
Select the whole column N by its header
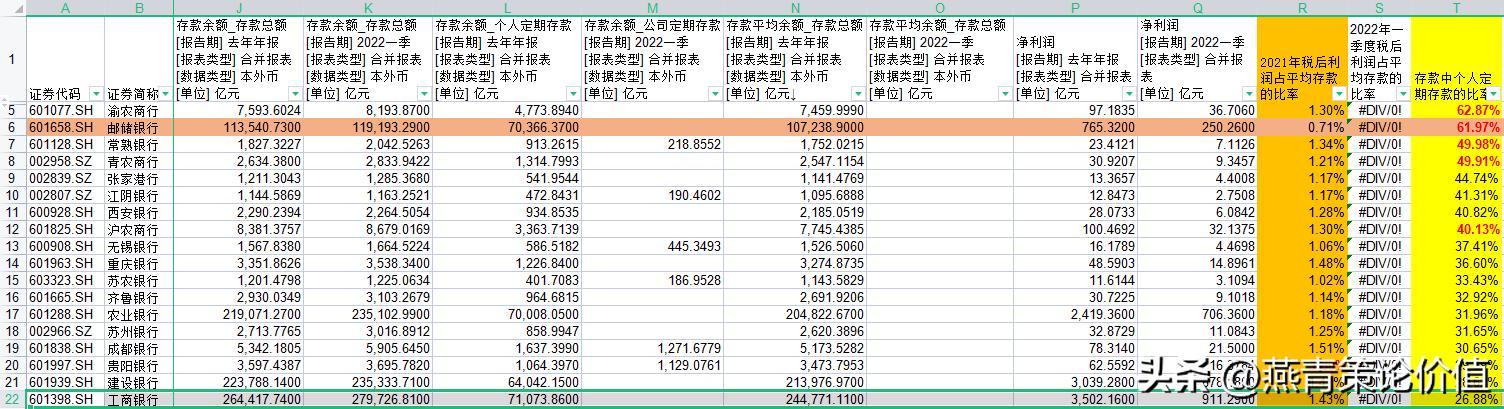tap(794, 8)
